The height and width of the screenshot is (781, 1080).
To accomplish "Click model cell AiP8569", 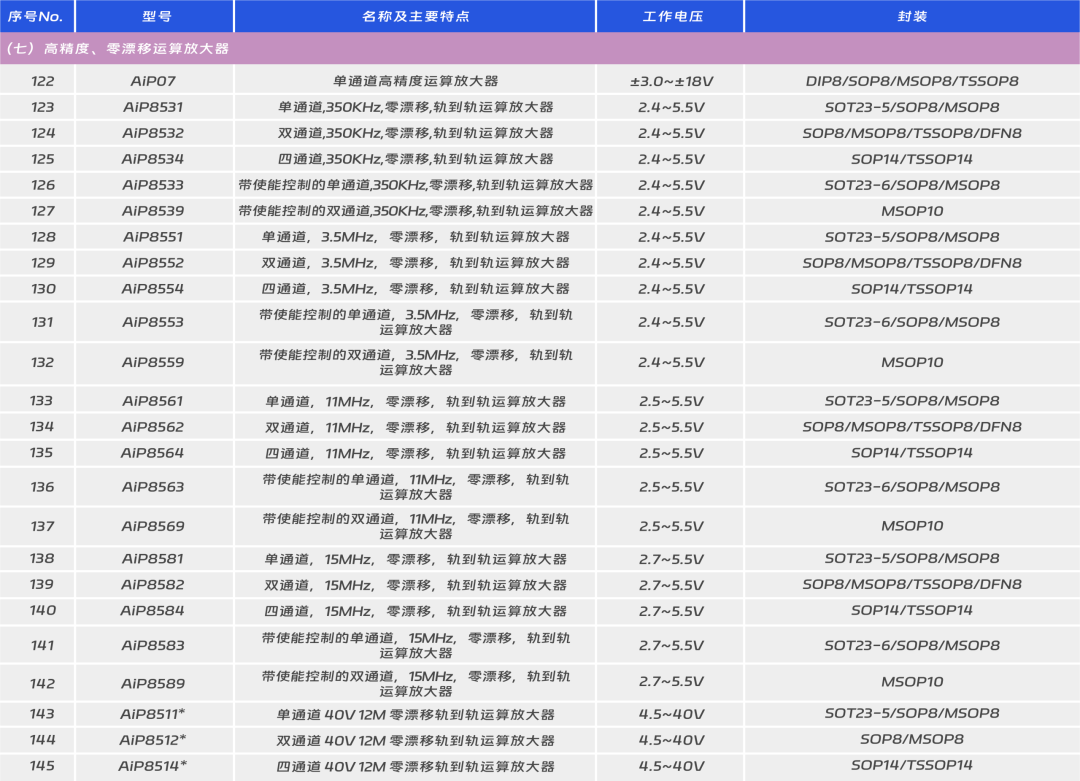I will (153, 526).
